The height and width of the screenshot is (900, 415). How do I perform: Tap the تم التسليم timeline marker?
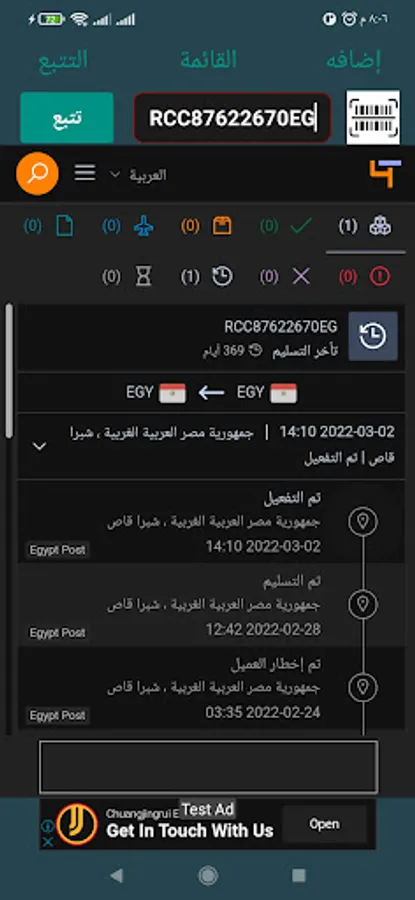[x=363, y=604]
